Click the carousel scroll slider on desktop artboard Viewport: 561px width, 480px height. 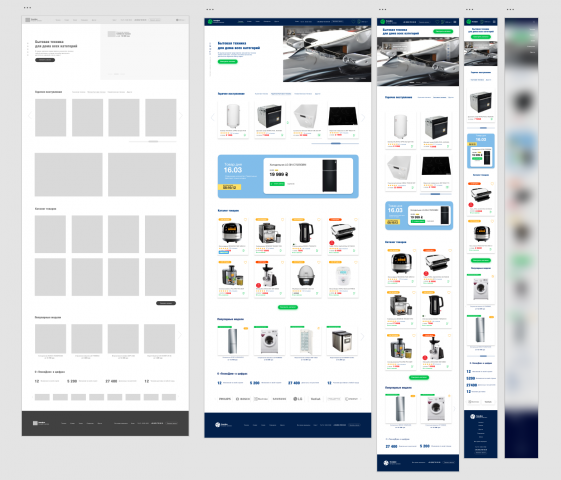pyautogui.click(x=335, y=143)
